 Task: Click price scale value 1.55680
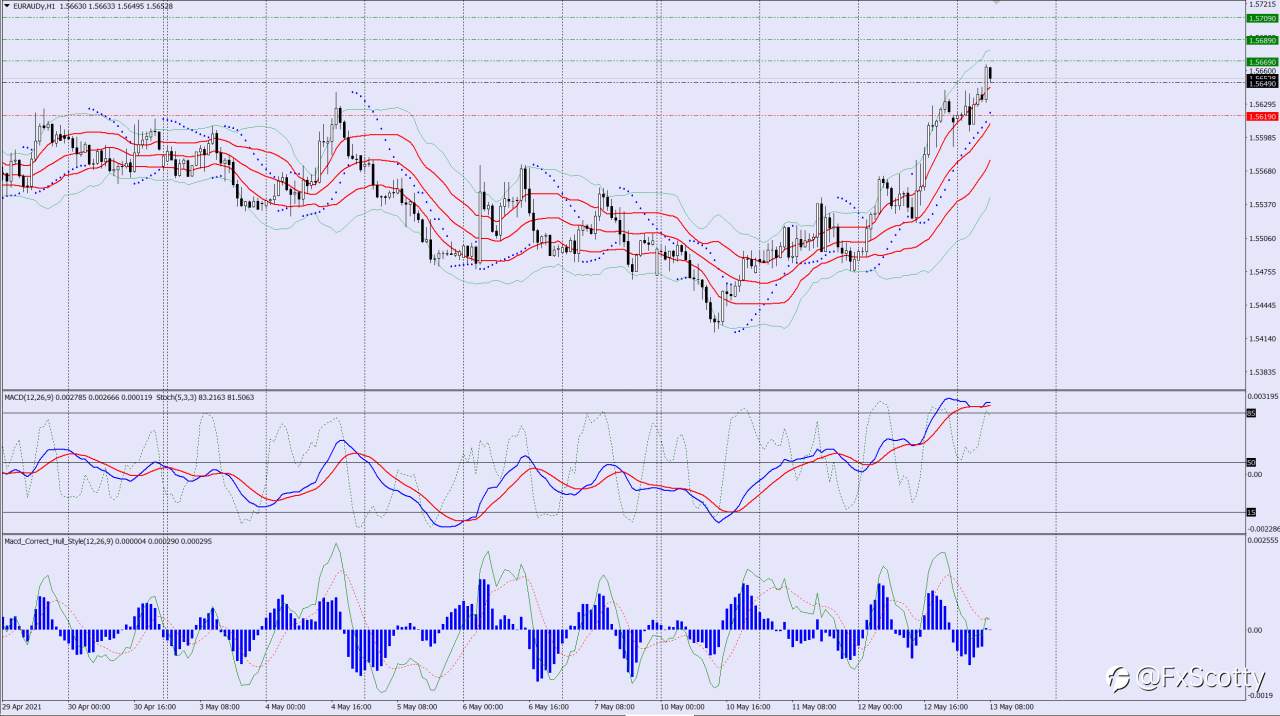pos(1262,171)
